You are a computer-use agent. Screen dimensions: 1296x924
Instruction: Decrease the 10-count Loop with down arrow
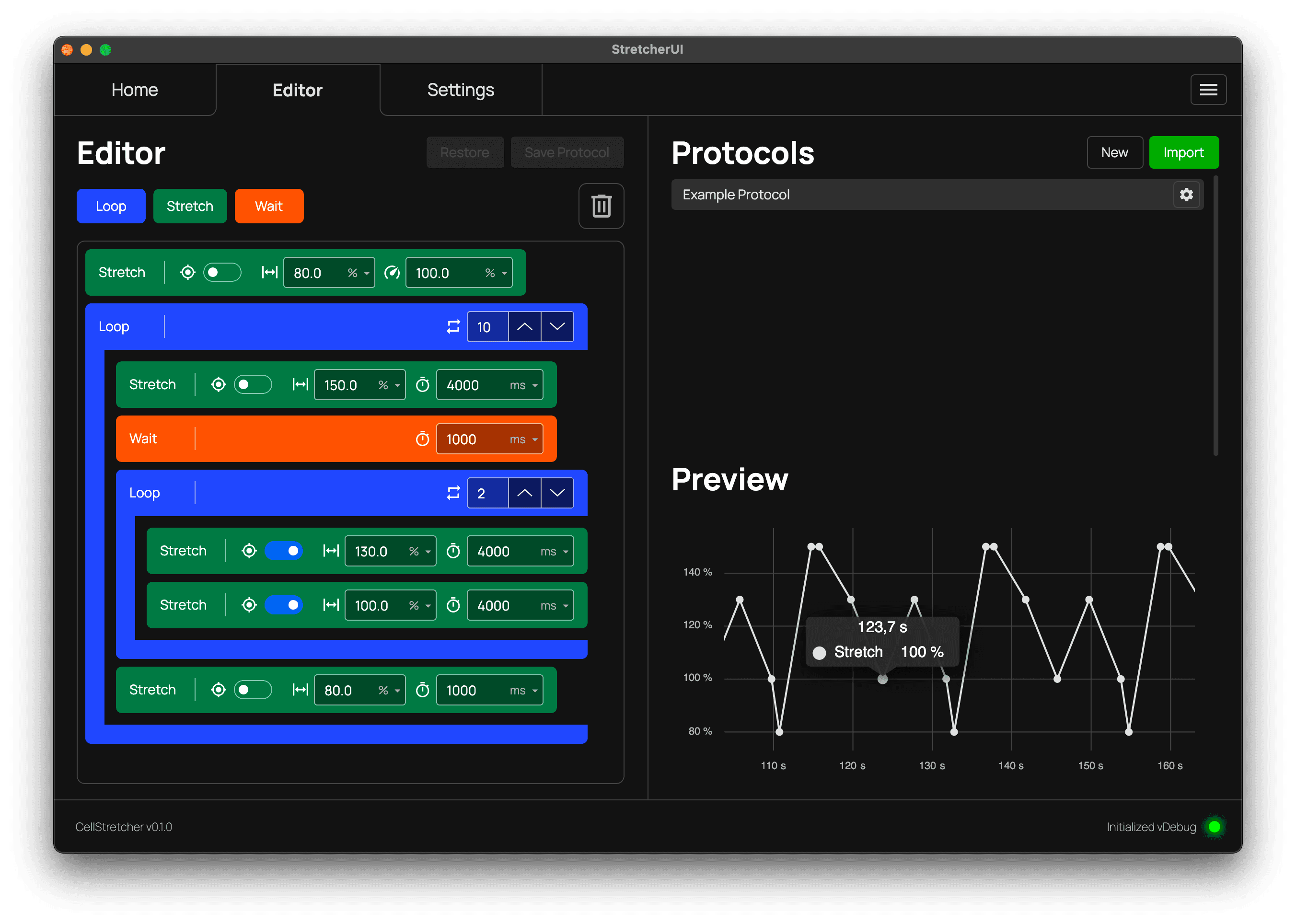[x=557, y=326]
